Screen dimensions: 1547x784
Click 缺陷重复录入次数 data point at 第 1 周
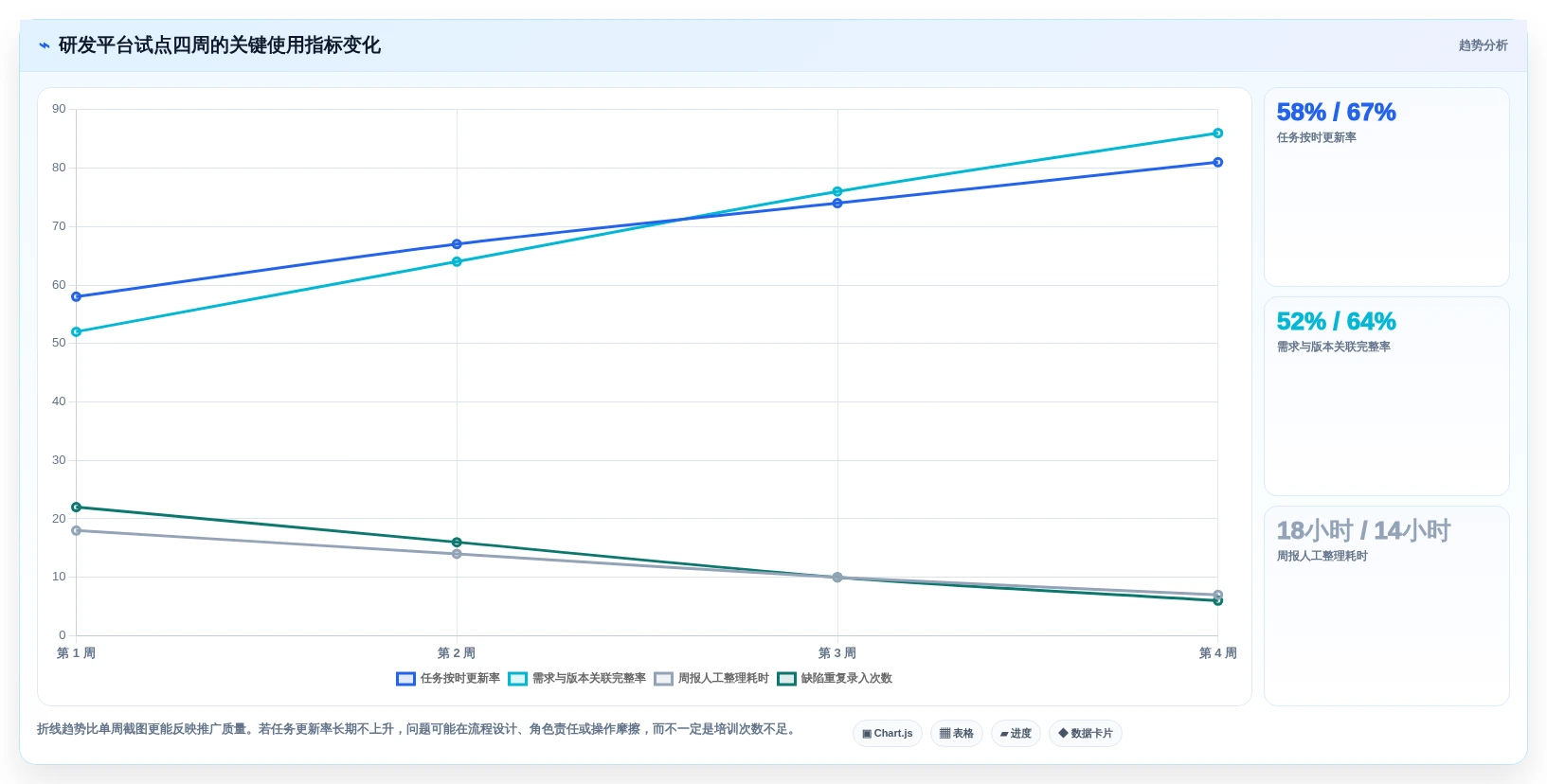click(x=77, y=508)
